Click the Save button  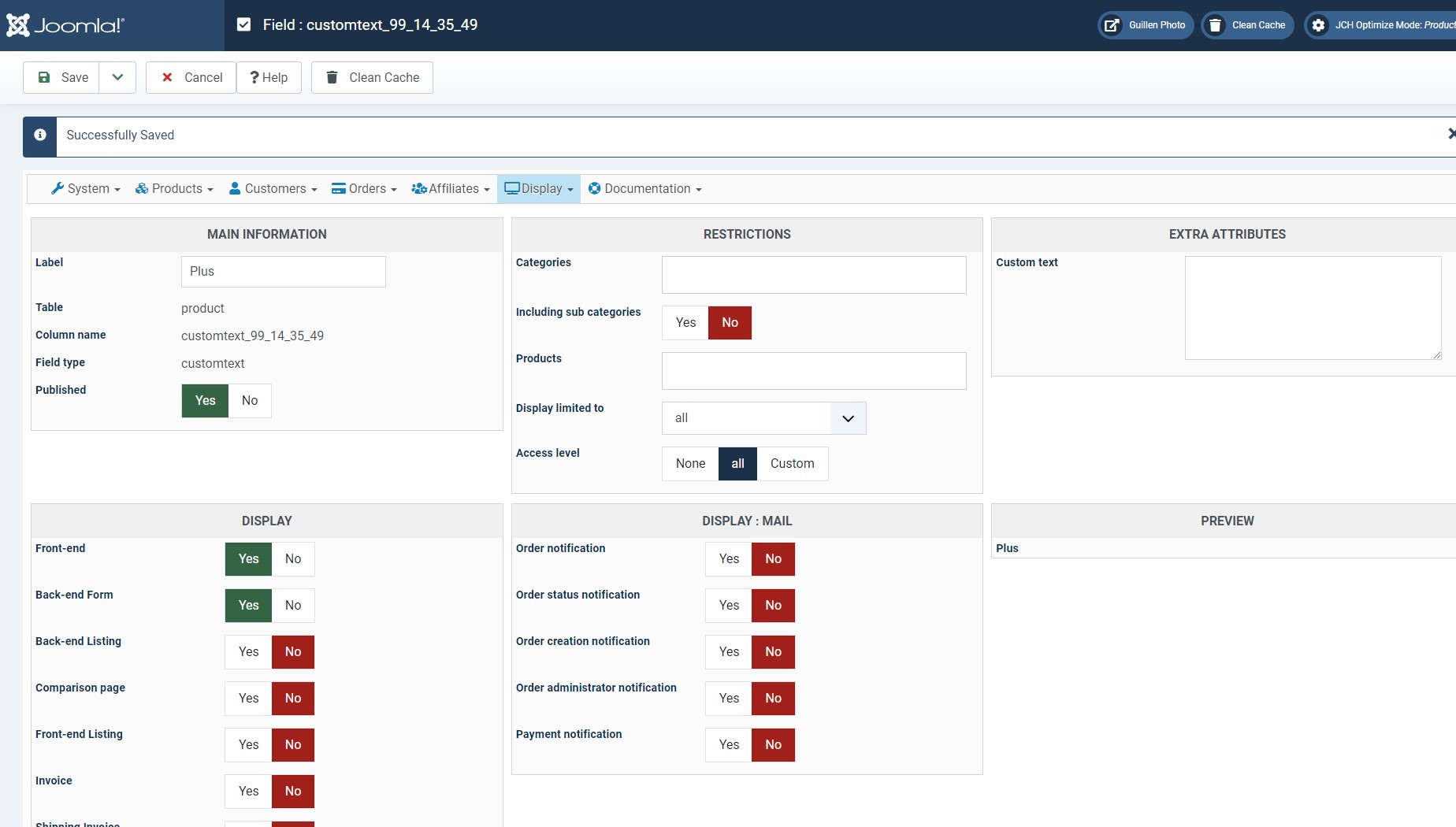point(61,77)
